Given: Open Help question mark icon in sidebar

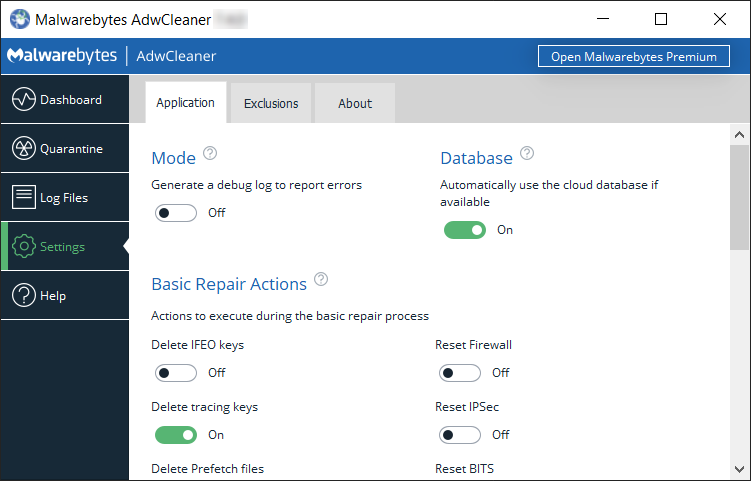Looking at the screenshot, I should tap(24, 296).
